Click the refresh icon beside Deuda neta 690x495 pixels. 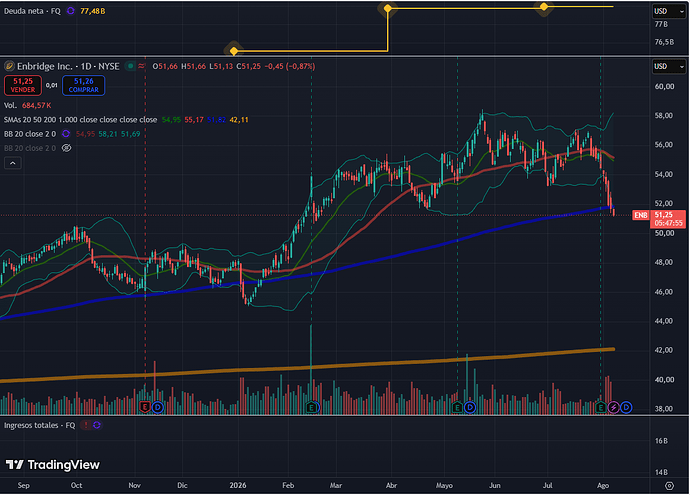tap(70, 11)
